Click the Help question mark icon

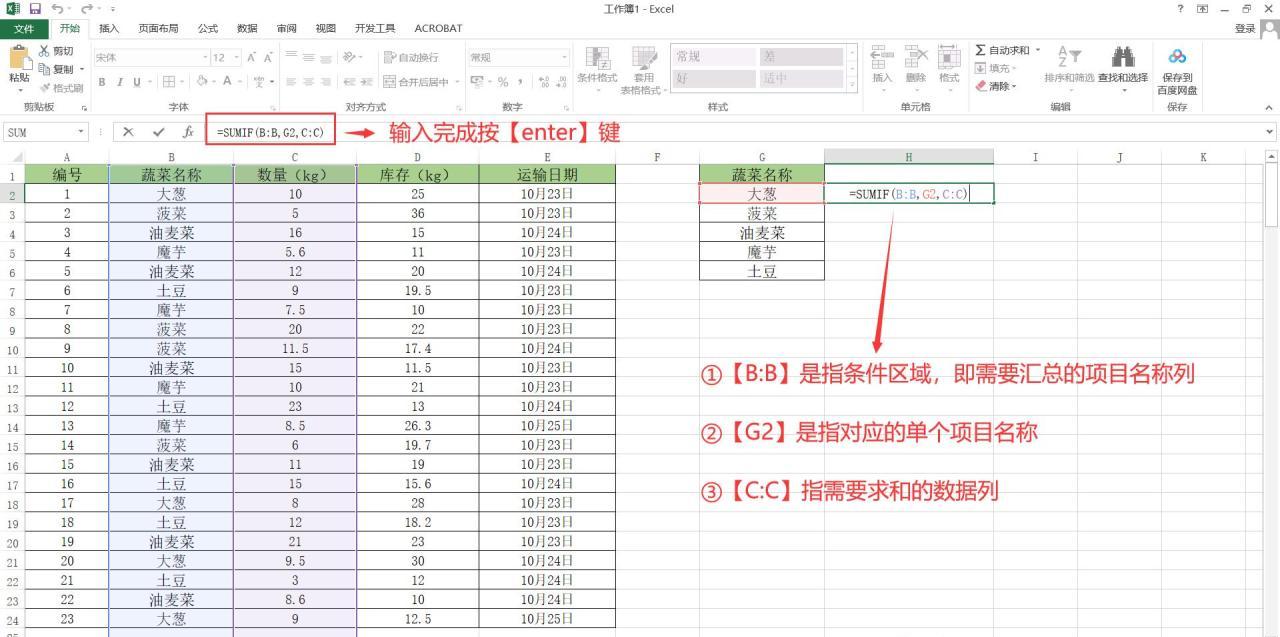1181,9
